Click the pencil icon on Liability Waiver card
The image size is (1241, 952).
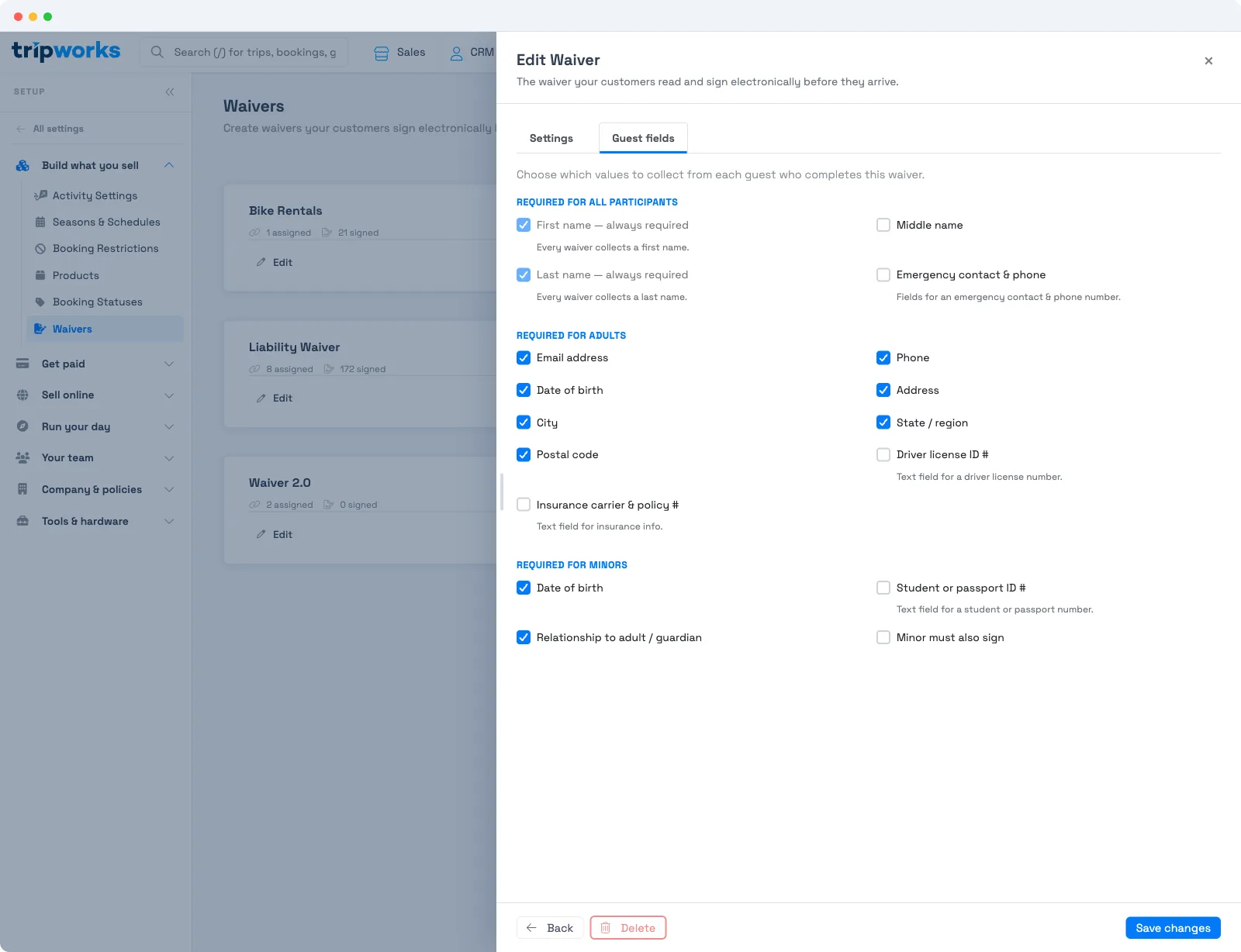[261, 398]
